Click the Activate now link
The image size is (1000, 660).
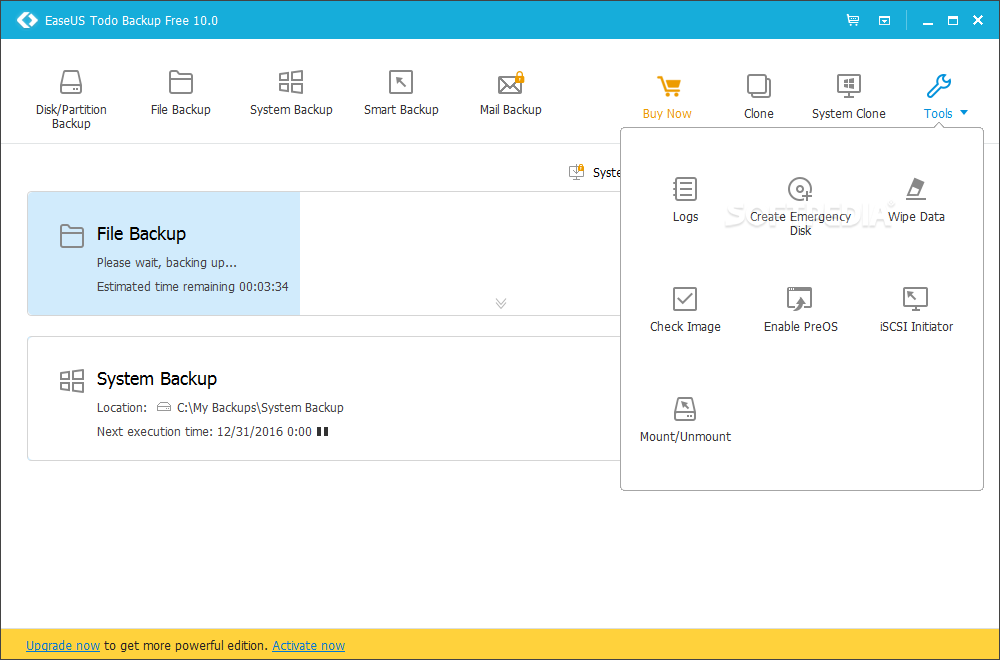coord(309,645)
